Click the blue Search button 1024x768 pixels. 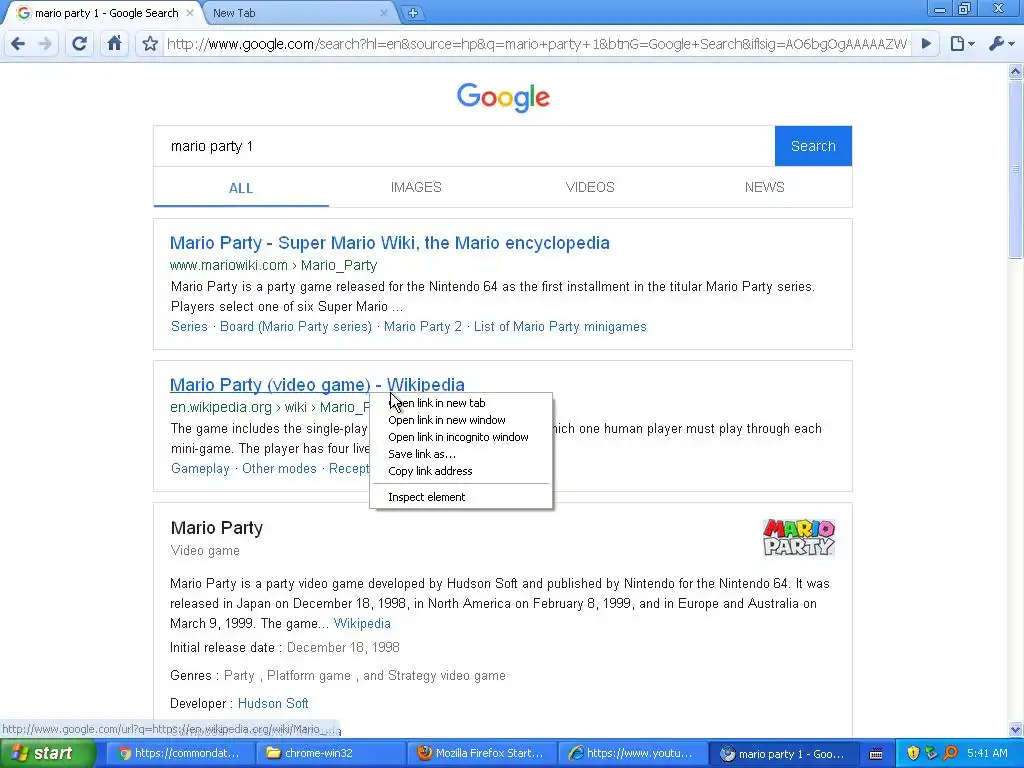click(813, 146)
